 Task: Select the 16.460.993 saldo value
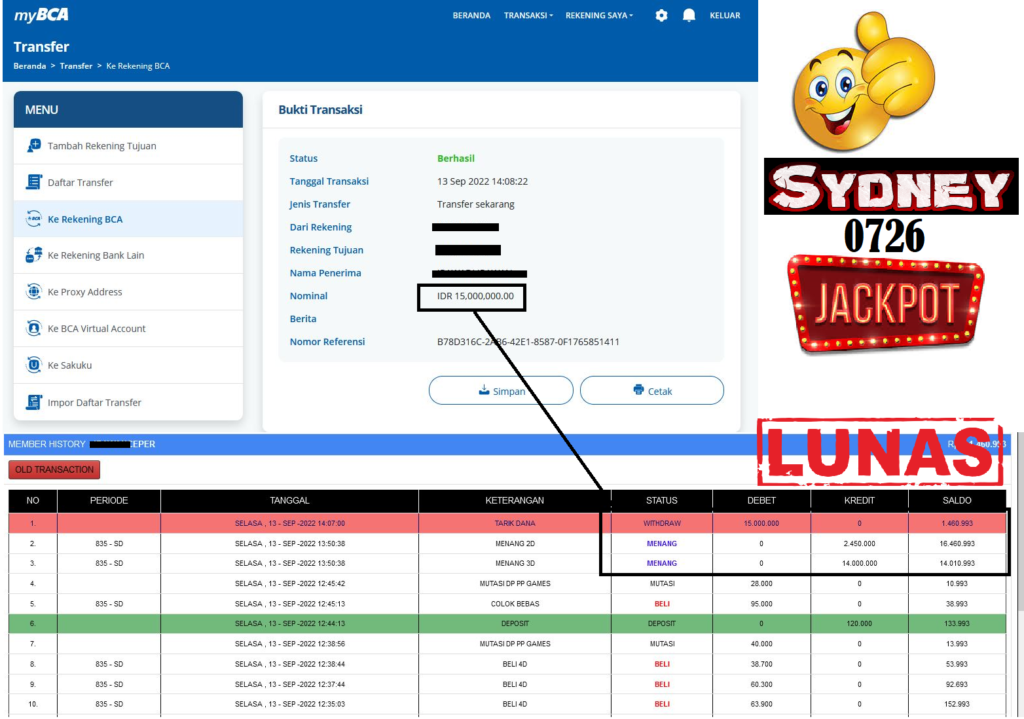pos(957,543)
